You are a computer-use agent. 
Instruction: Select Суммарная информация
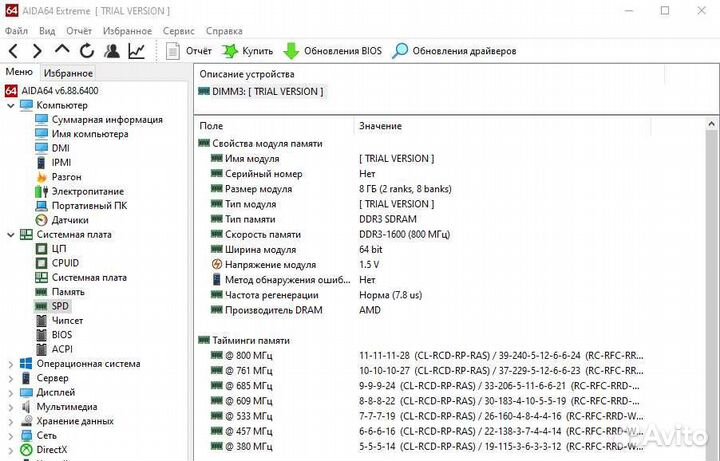point(107,119)
